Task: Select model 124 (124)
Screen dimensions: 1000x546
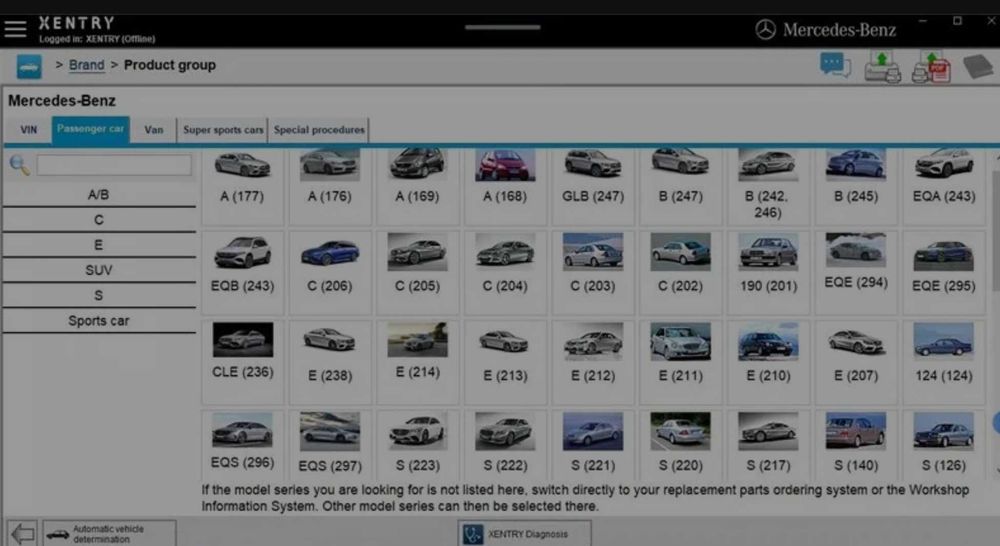Action: click(944, 362)
